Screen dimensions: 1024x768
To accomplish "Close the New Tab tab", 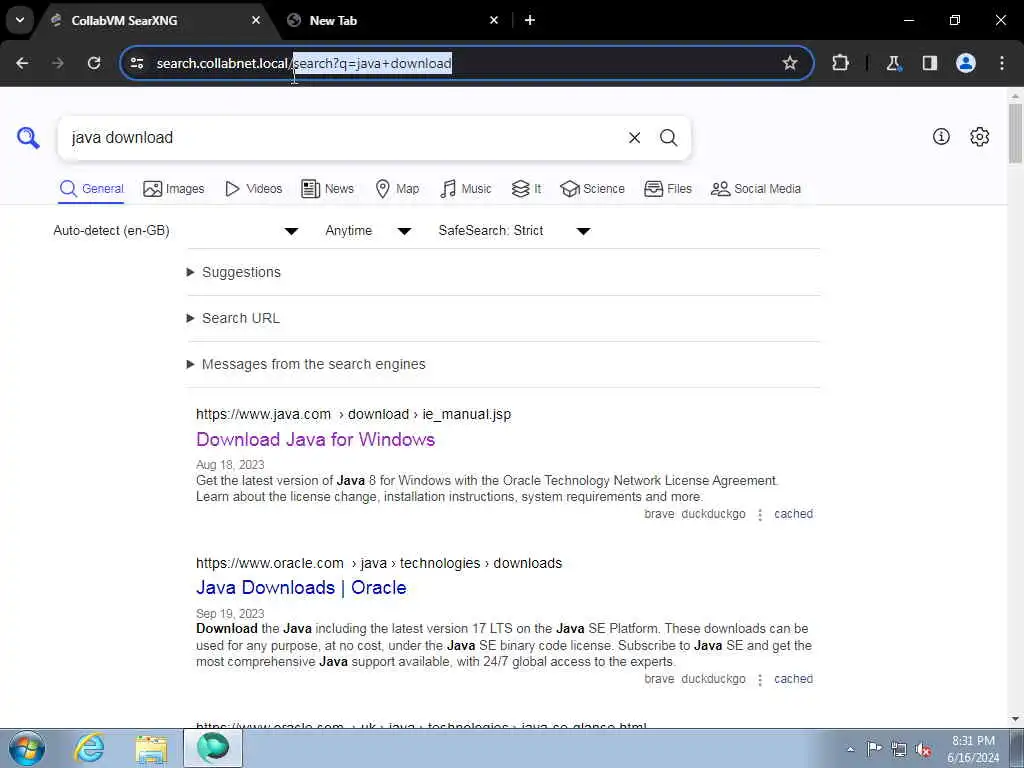I will [494, 20].
